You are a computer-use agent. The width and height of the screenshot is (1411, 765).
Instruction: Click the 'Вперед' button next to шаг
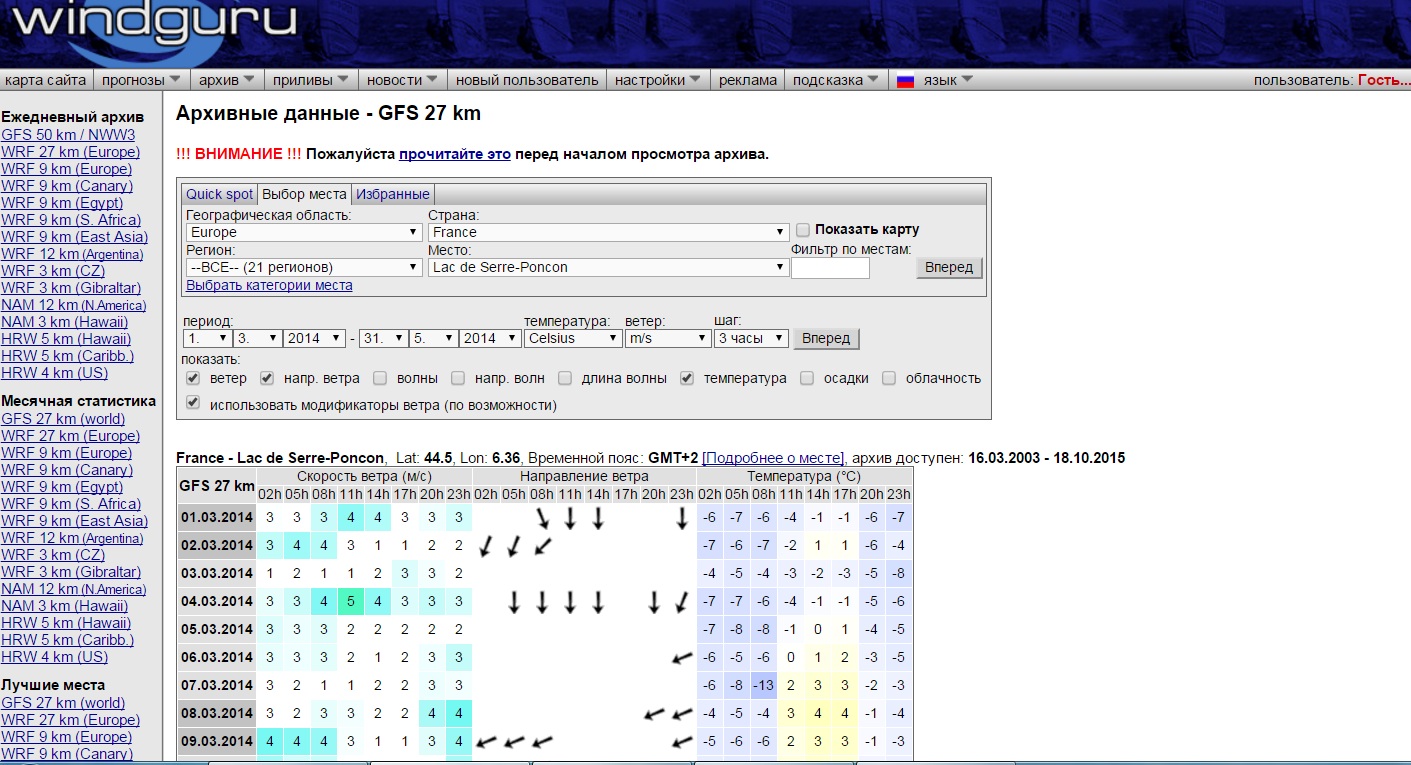coord(826,338)
